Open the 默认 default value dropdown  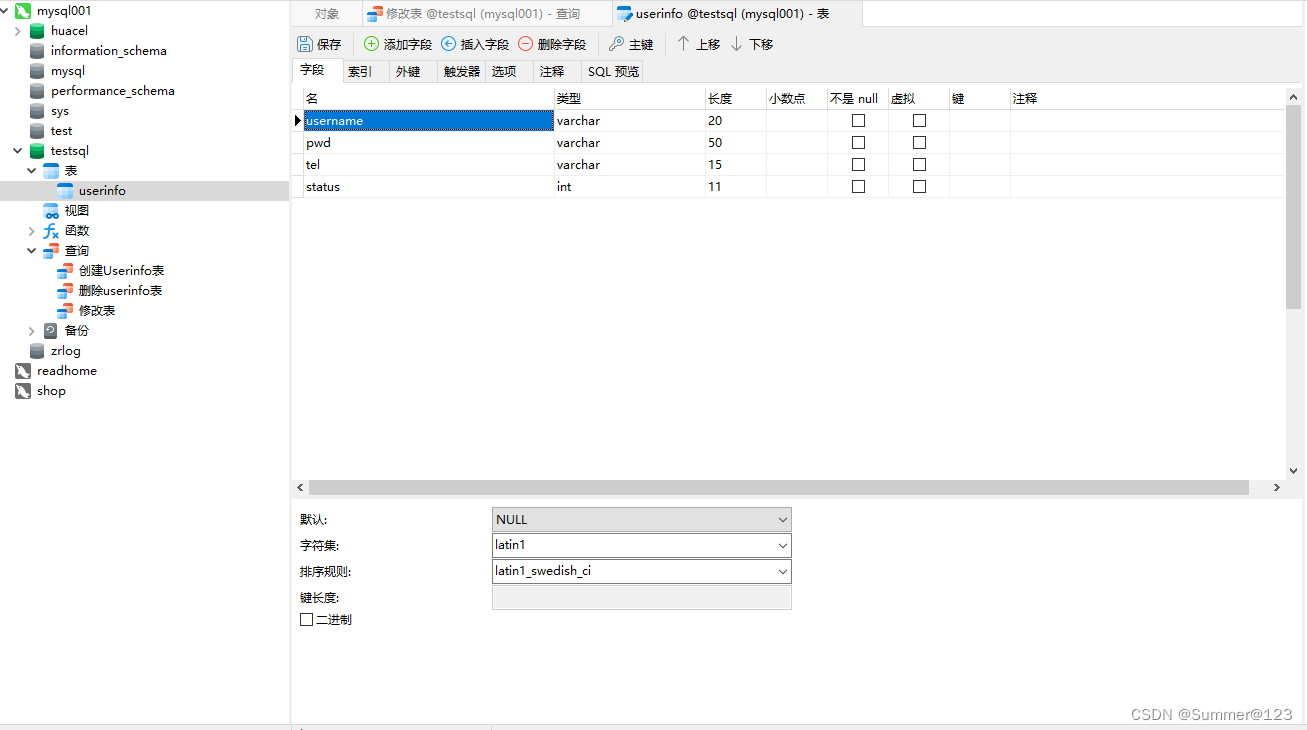(782, 519)
